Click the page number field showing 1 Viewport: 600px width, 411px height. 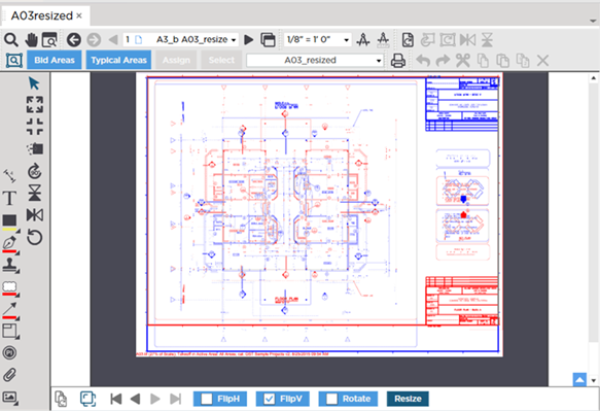point(128,39)
